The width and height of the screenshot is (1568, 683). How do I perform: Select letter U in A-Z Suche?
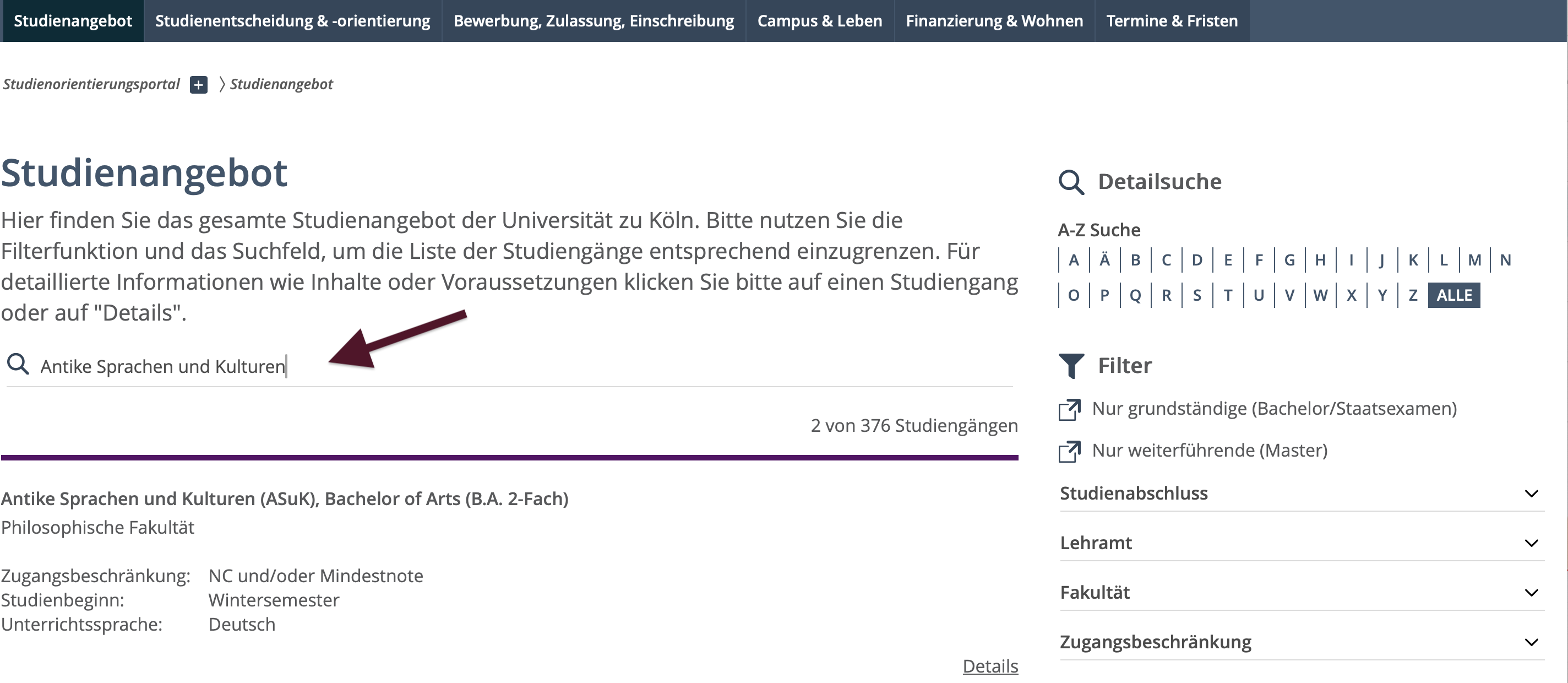click(1259, 295)
